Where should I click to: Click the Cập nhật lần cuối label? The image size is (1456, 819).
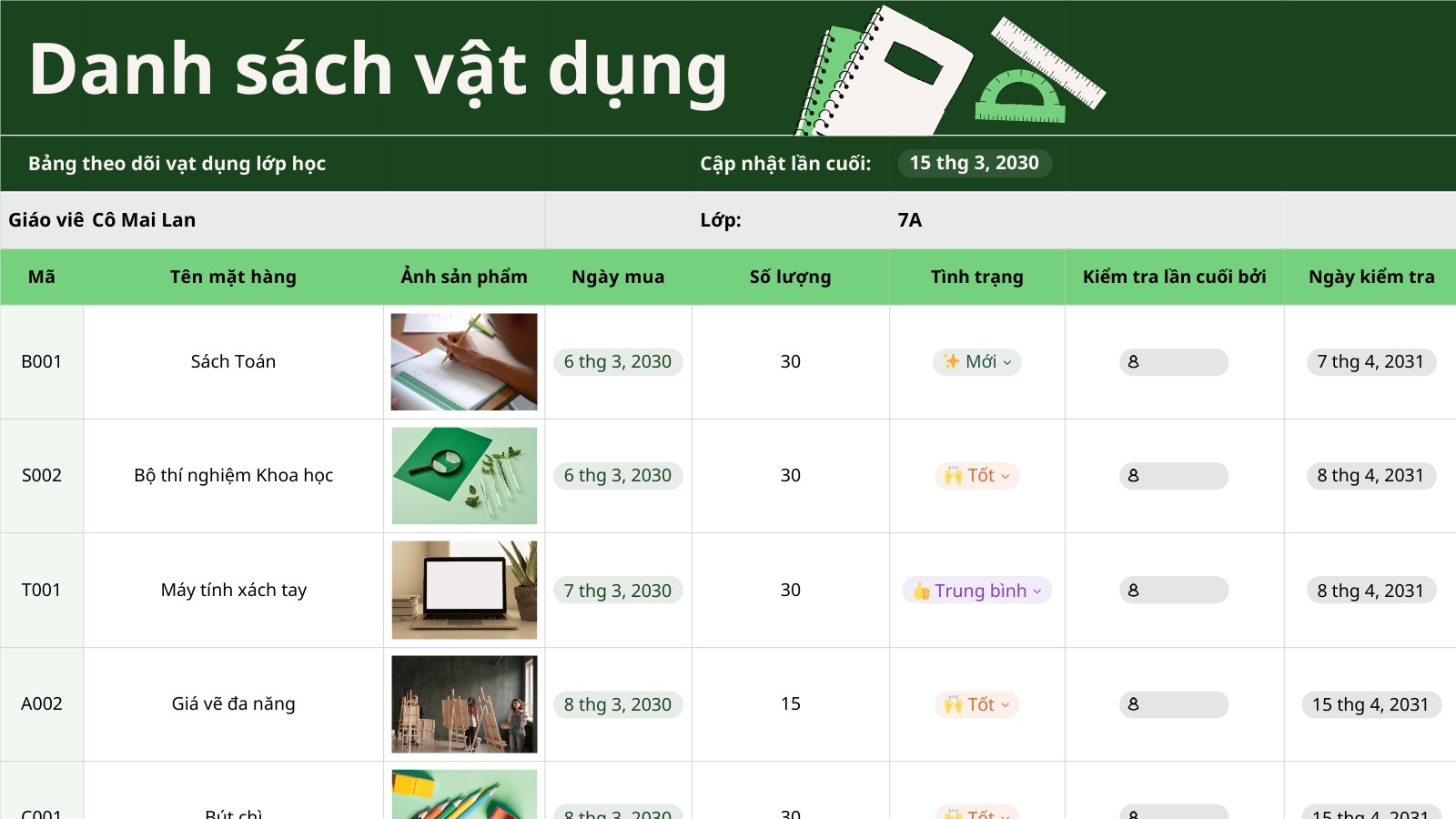pyautogui.click(x=785, y=164)
